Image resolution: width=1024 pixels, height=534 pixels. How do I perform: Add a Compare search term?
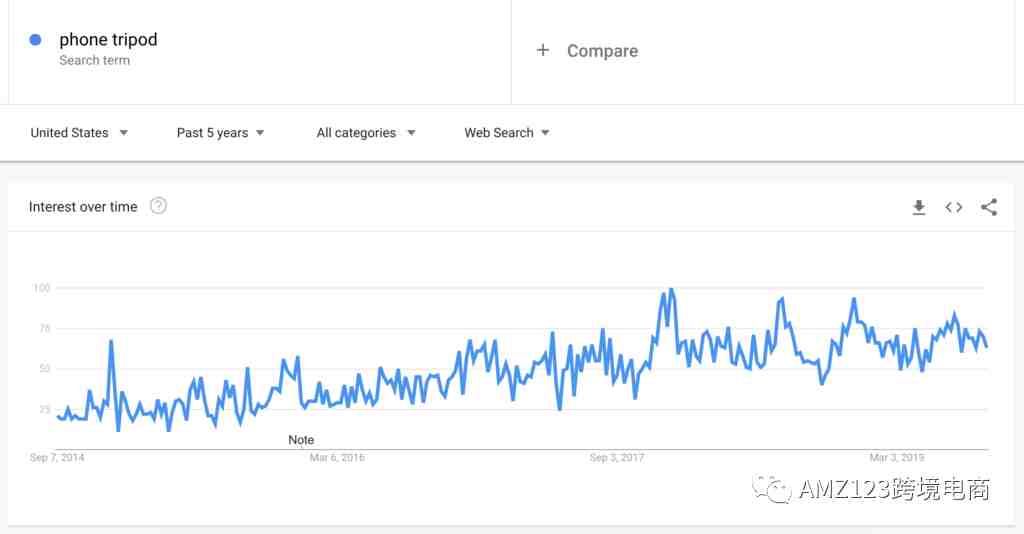pos(602,51)
